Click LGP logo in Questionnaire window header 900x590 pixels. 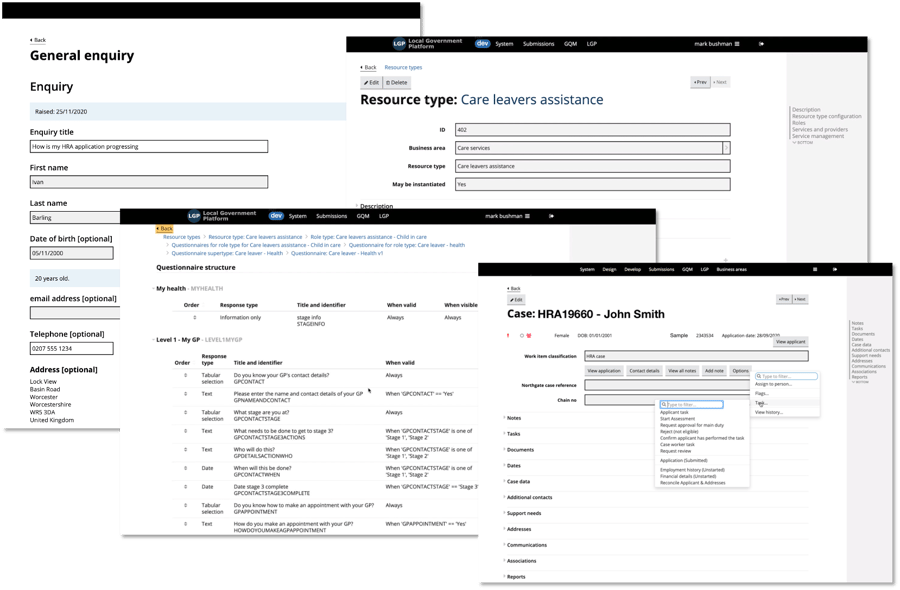pyautogui.click(x=194, y=216)
